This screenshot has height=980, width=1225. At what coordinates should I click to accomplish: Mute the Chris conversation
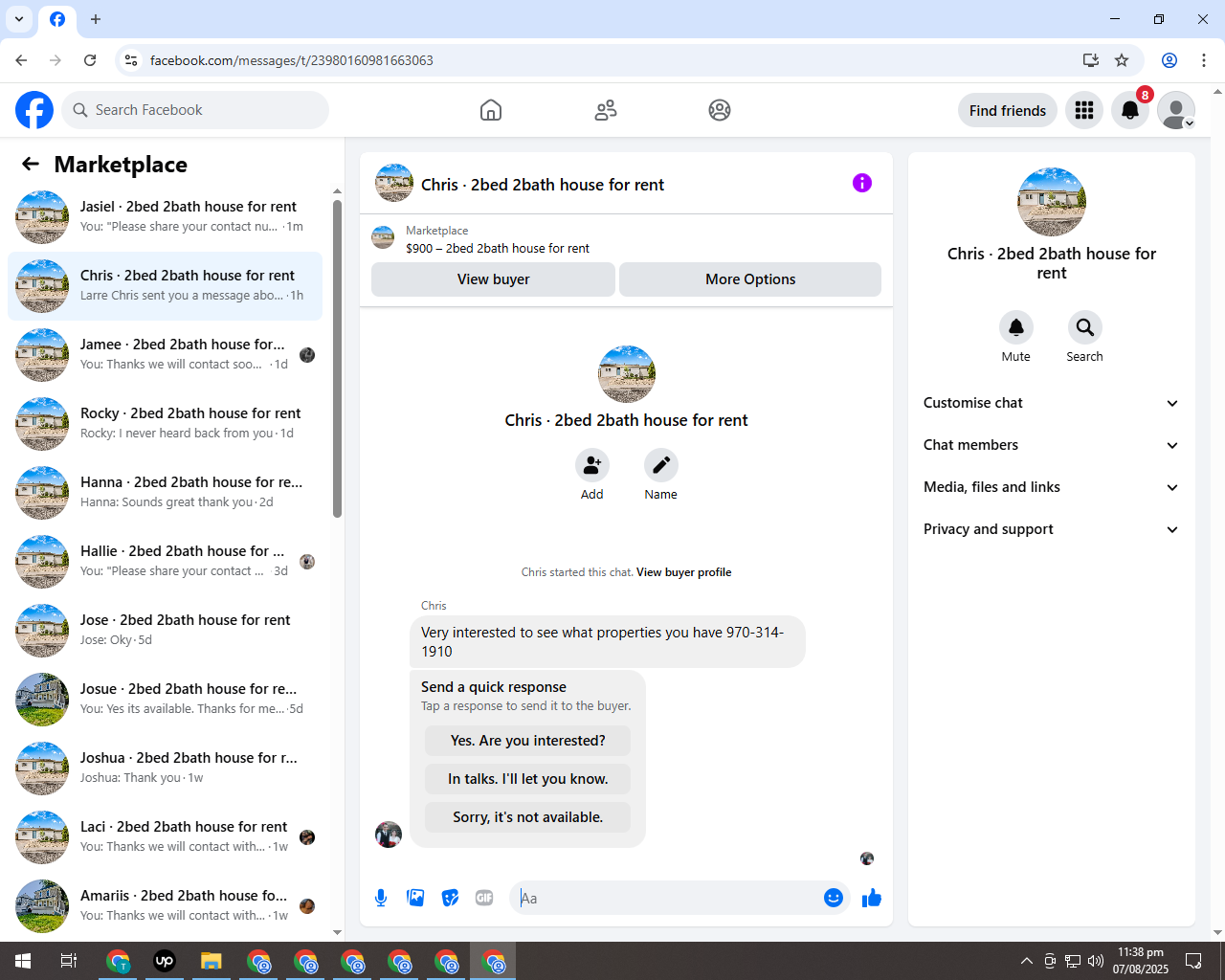pyautogui.click(x=1016, y=327)
